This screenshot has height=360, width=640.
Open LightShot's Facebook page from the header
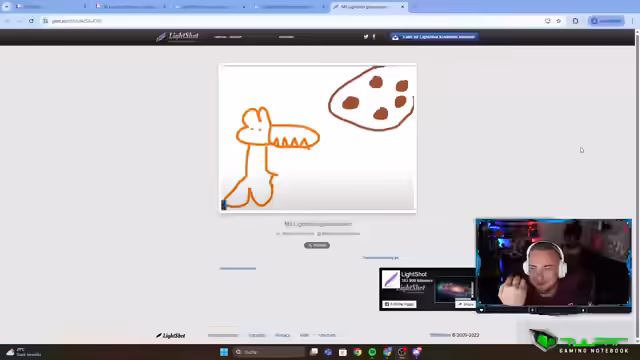374,37
